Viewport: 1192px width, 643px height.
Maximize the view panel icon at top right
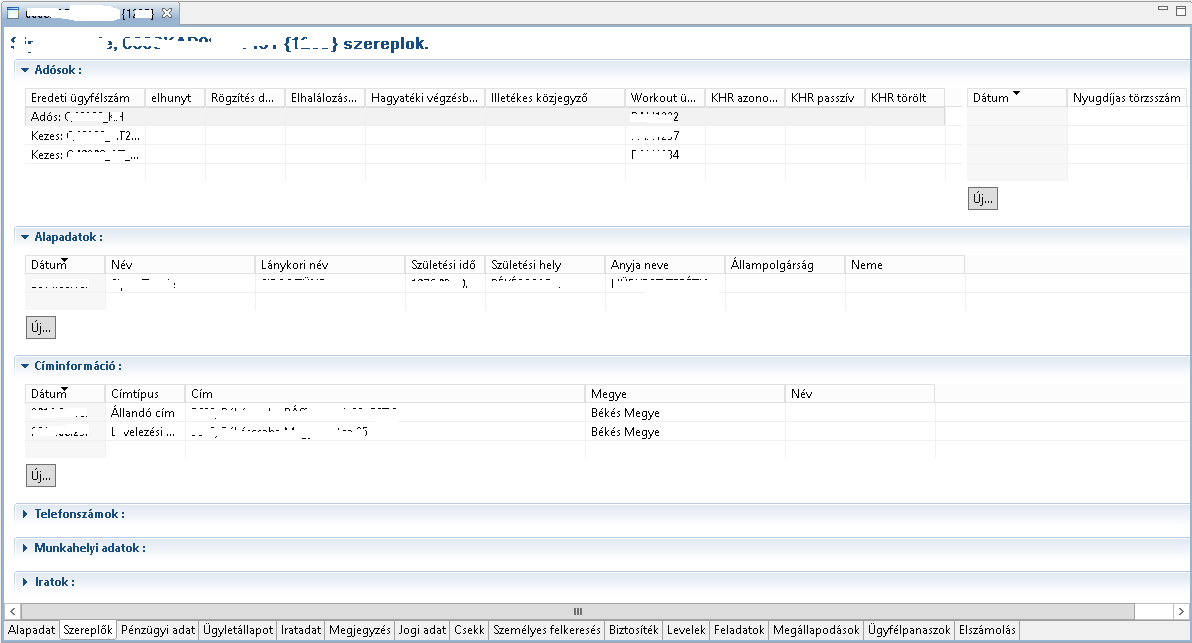[x=1178, y=9]
